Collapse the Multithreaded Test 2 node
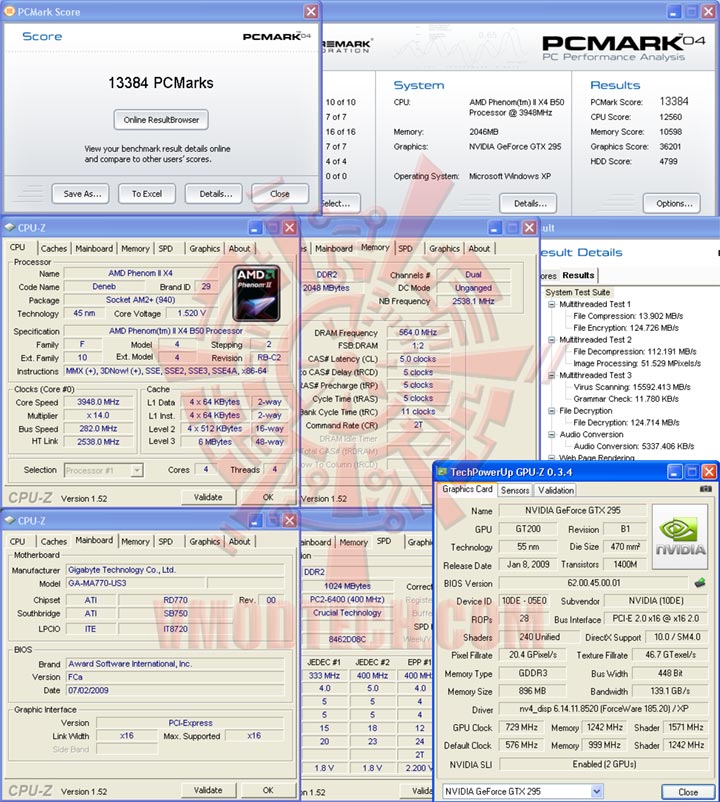This screenshot has height=802, width=720. pyautogui.click(x=551, y=340)
